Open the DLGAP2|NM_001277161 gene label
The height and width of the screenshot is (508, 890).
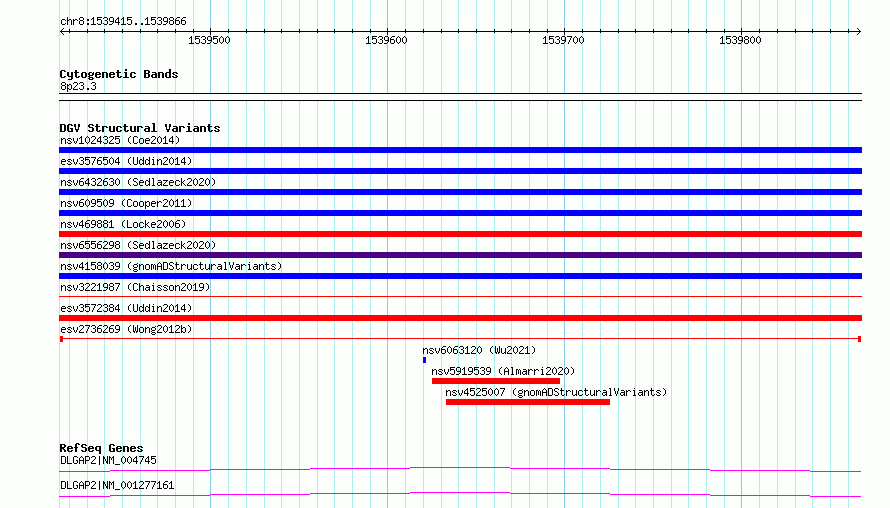pyautogui.click(x=117, y=485)
